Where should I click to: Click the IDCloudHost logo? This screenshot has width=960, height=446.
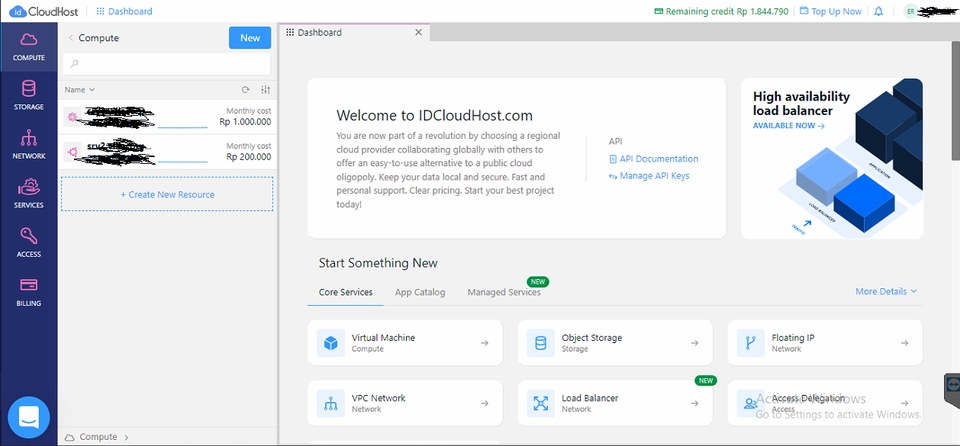click(42, 11)
